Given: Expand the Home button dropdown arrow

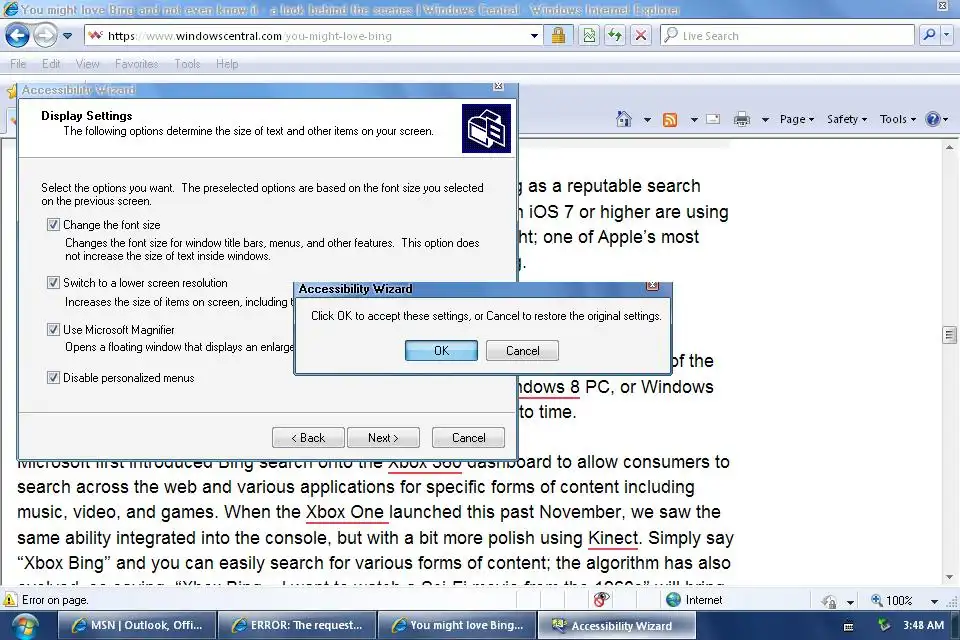Looking at the screenshot, I should coord(647,119).
